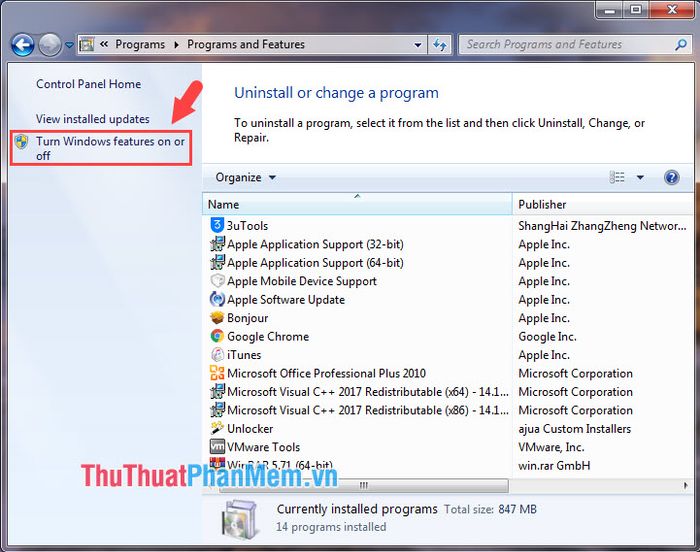Refresh the address bar location

(440, 45)
